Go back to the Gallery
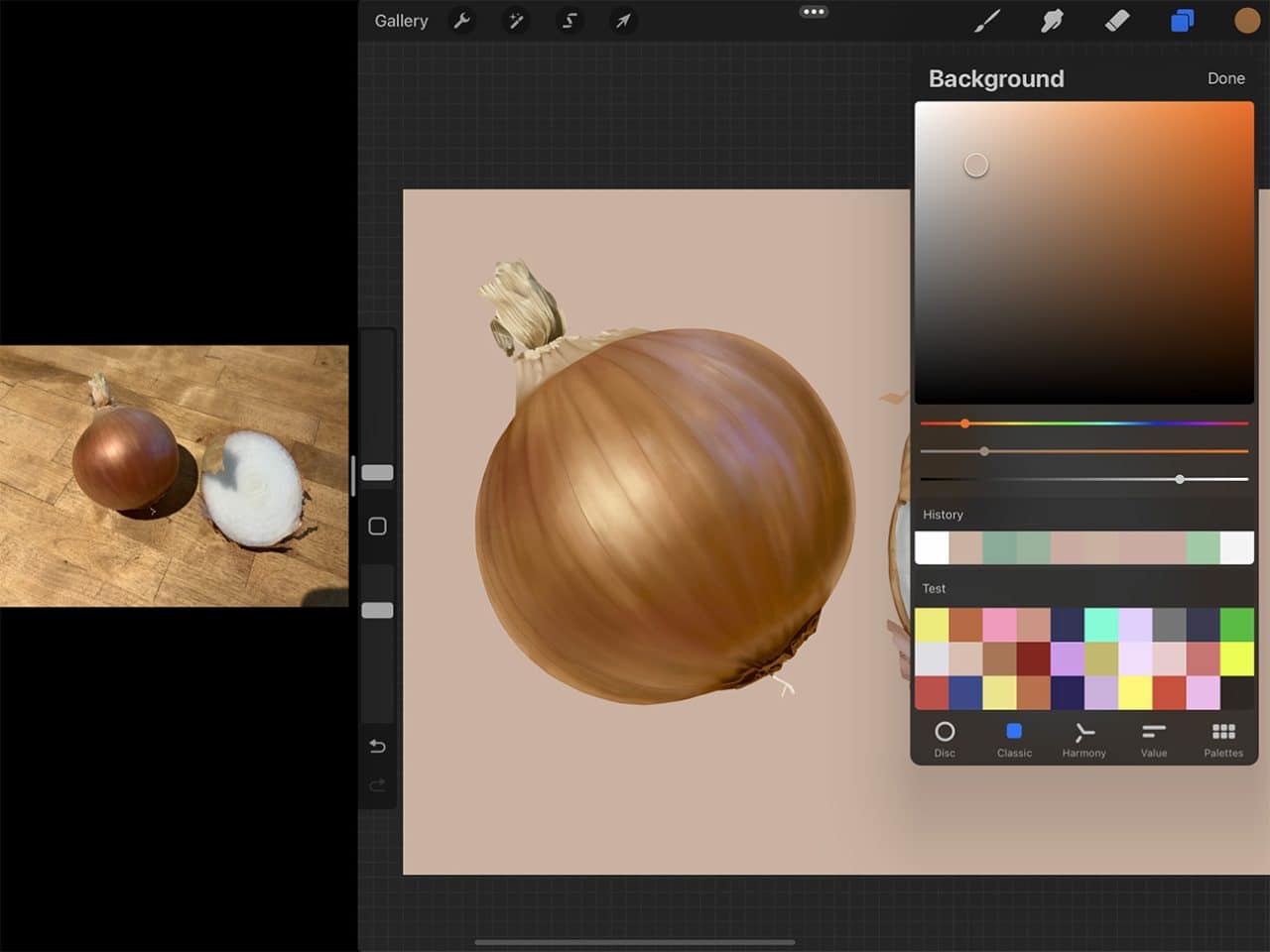The width and height of the screenshot is (1270, 952). [400, 20]
